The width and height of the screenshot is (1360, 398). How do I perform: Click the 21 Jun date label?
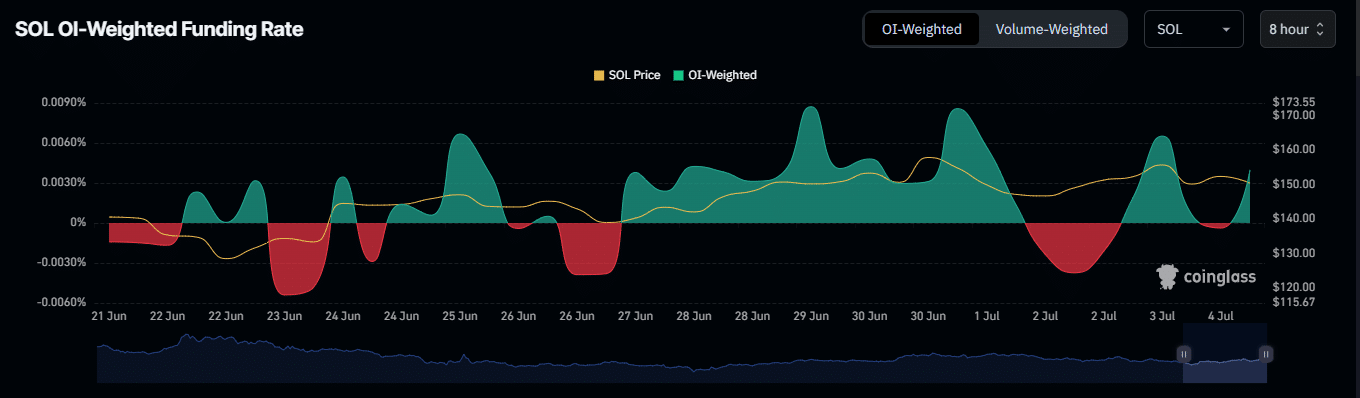click(110, 316)
